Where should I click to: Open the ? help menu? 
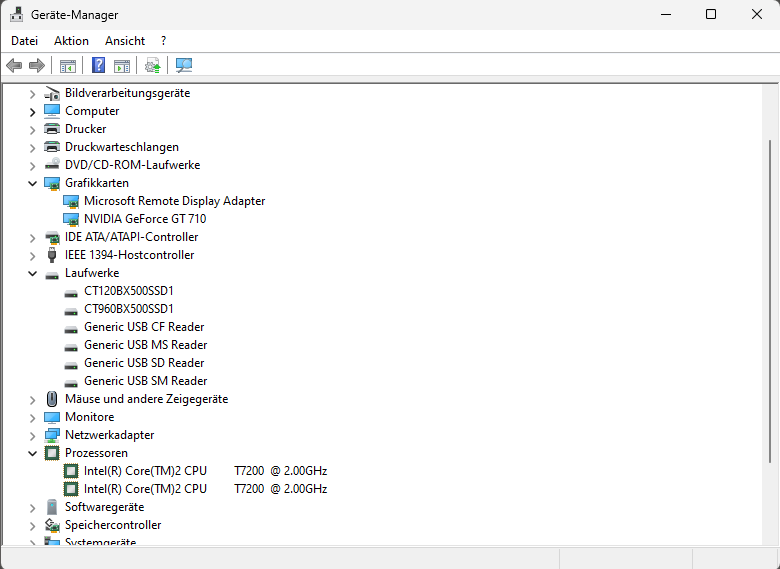click(164, 41)
